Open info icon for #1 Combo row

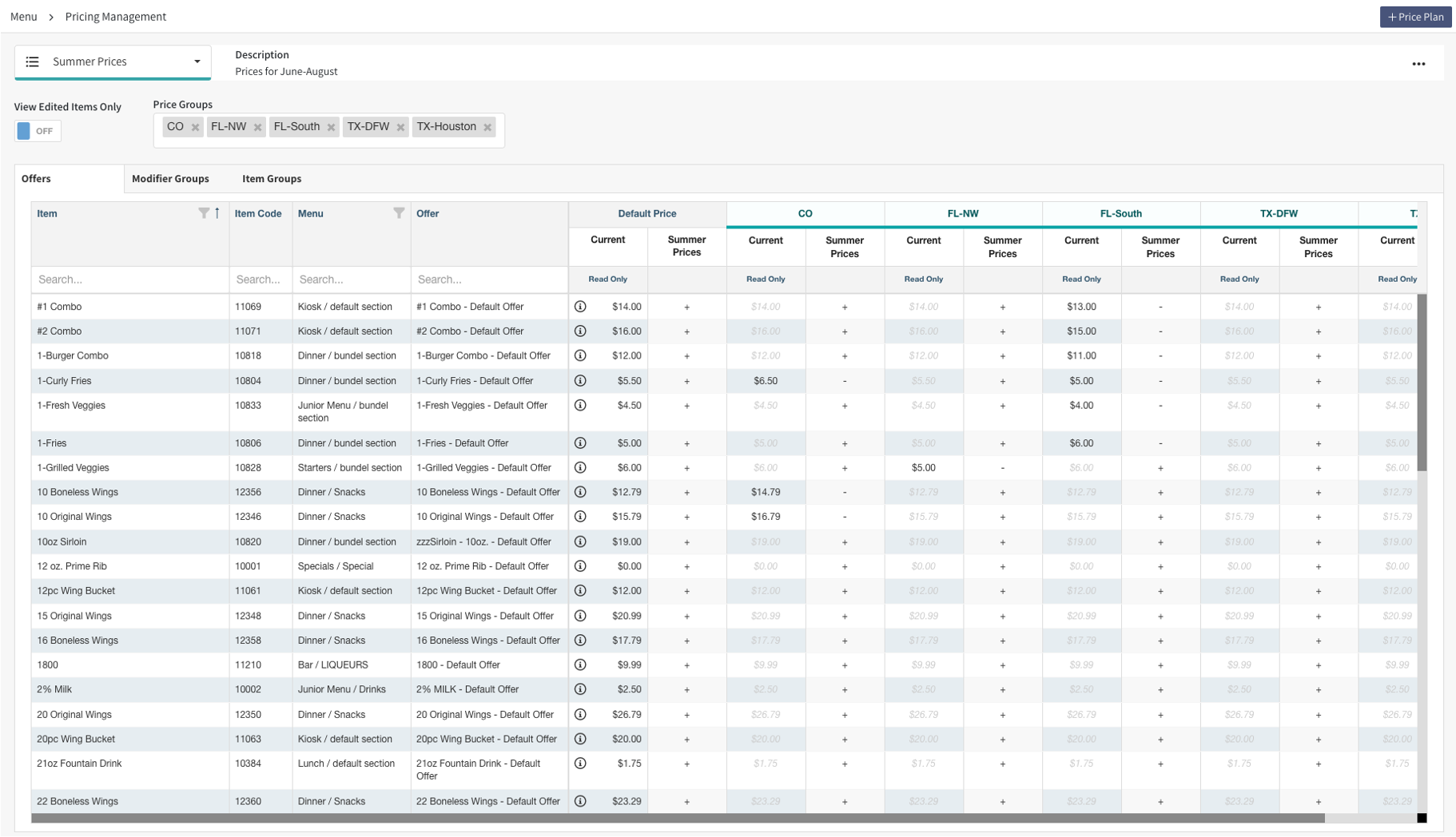pos(581,307)
